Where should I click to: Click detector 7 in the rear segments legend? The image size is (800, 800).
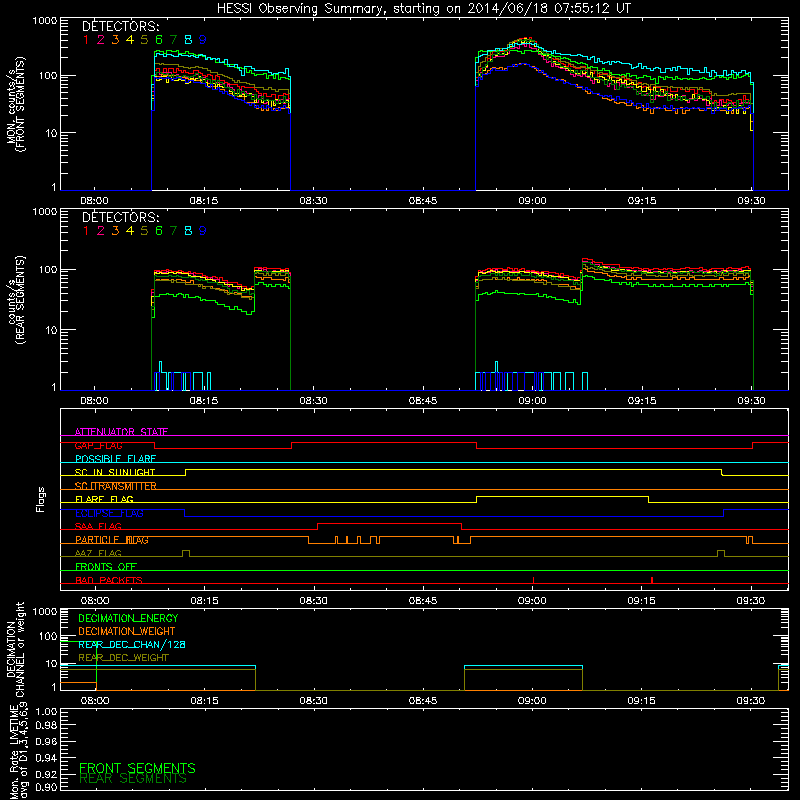coord(173,231)
